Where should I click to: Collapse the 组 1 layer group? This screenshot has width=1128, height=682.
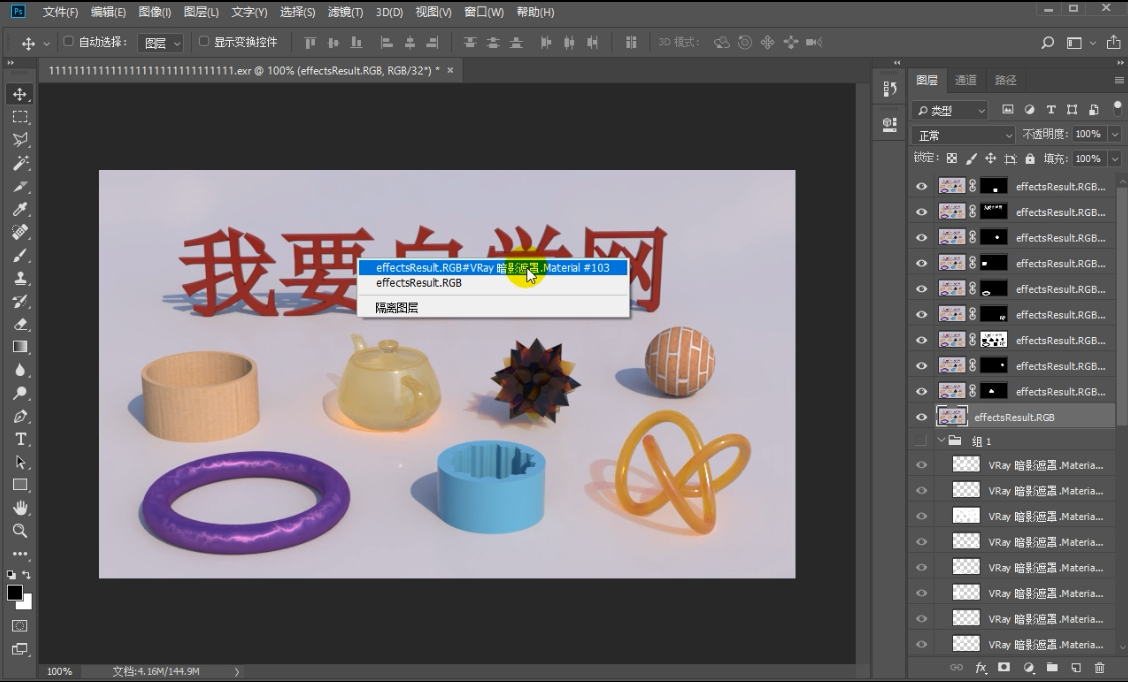pos(941,441)
